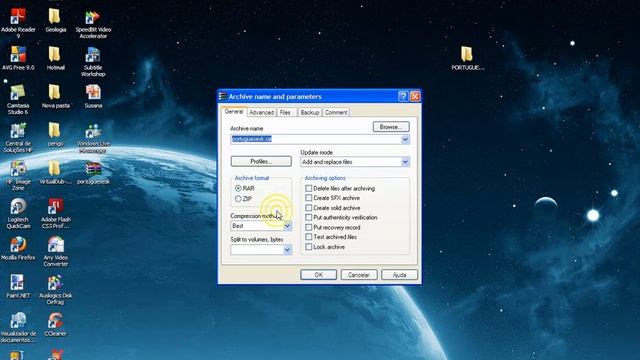Enable Put recovery record
The image size is (640, 360).
[x=309, y=227]
